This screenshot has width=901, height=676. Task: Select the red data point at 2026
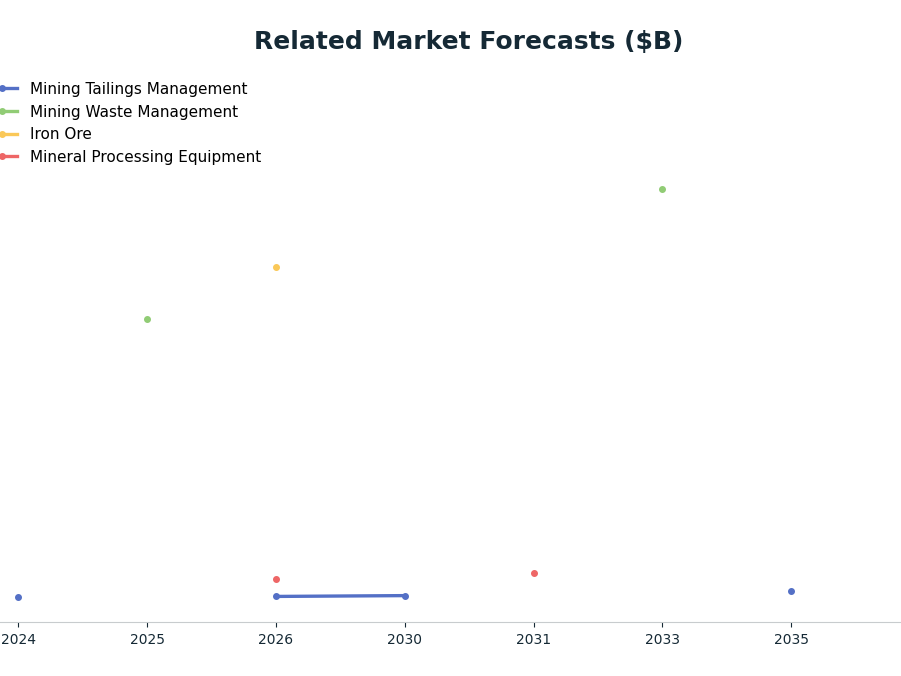[x=276, y=579]
